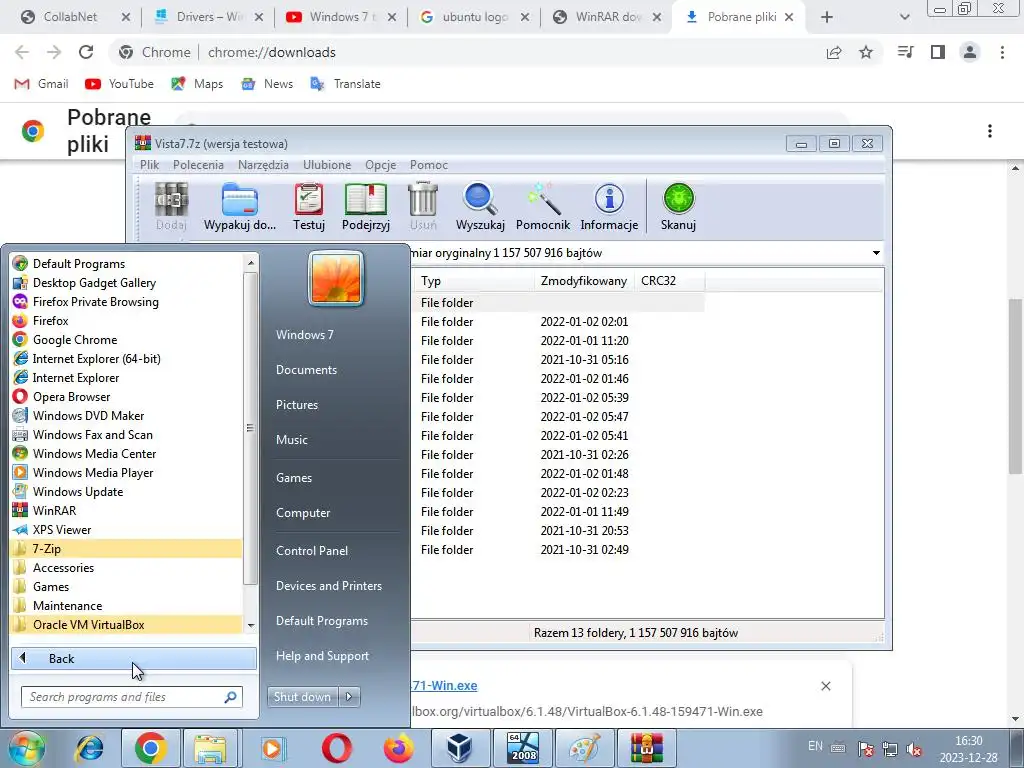The image size is (1024, 768).
Task: Click the Opera icon on the taskbar
Action: coord(336,748)
